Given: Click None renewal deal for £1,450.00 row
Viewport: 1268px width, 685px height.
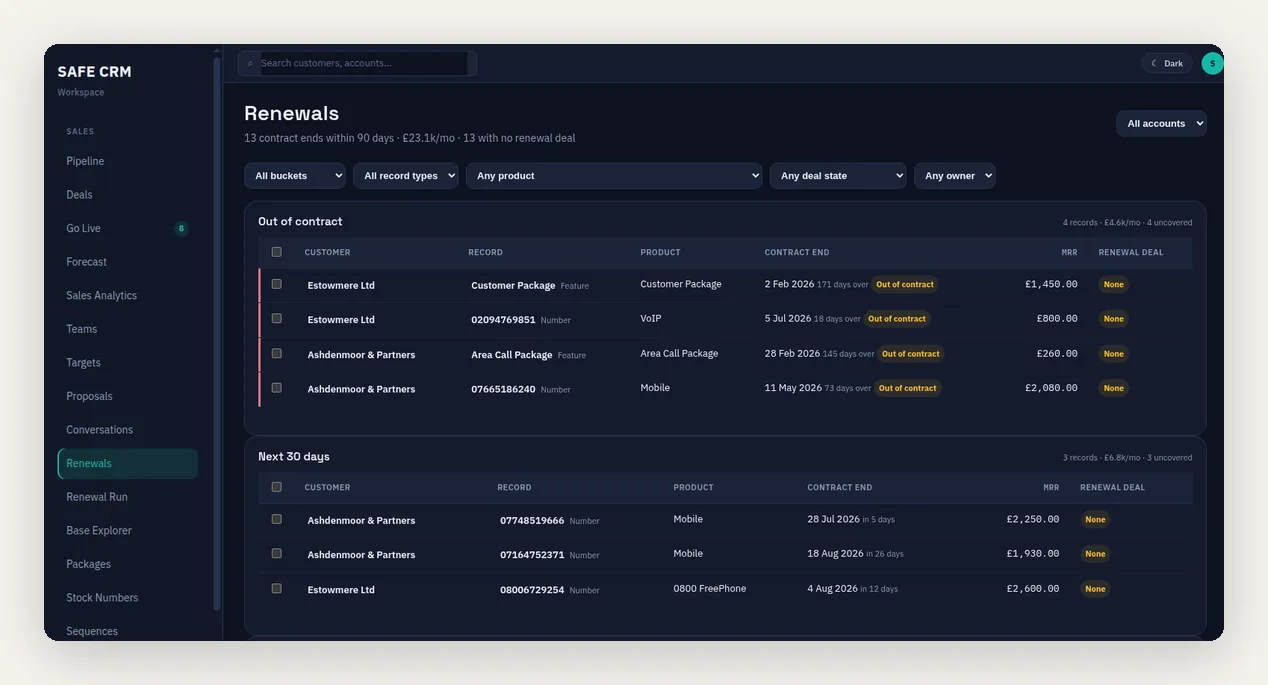Looking at the screenshot, I should 1113,285.
